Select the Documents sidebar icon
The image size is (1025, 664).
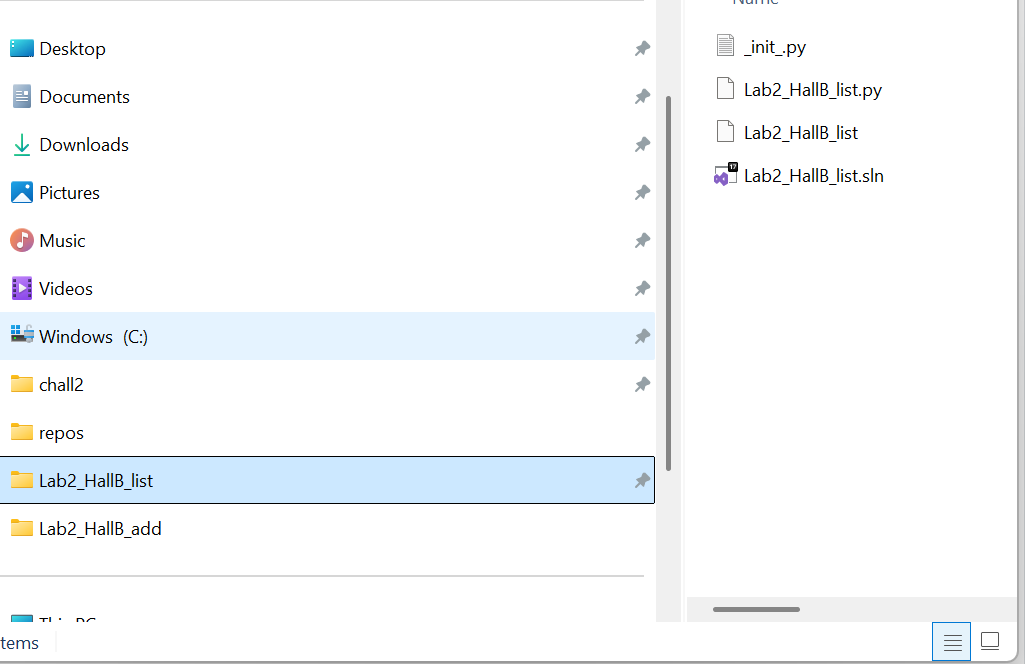tap(21, 96)
